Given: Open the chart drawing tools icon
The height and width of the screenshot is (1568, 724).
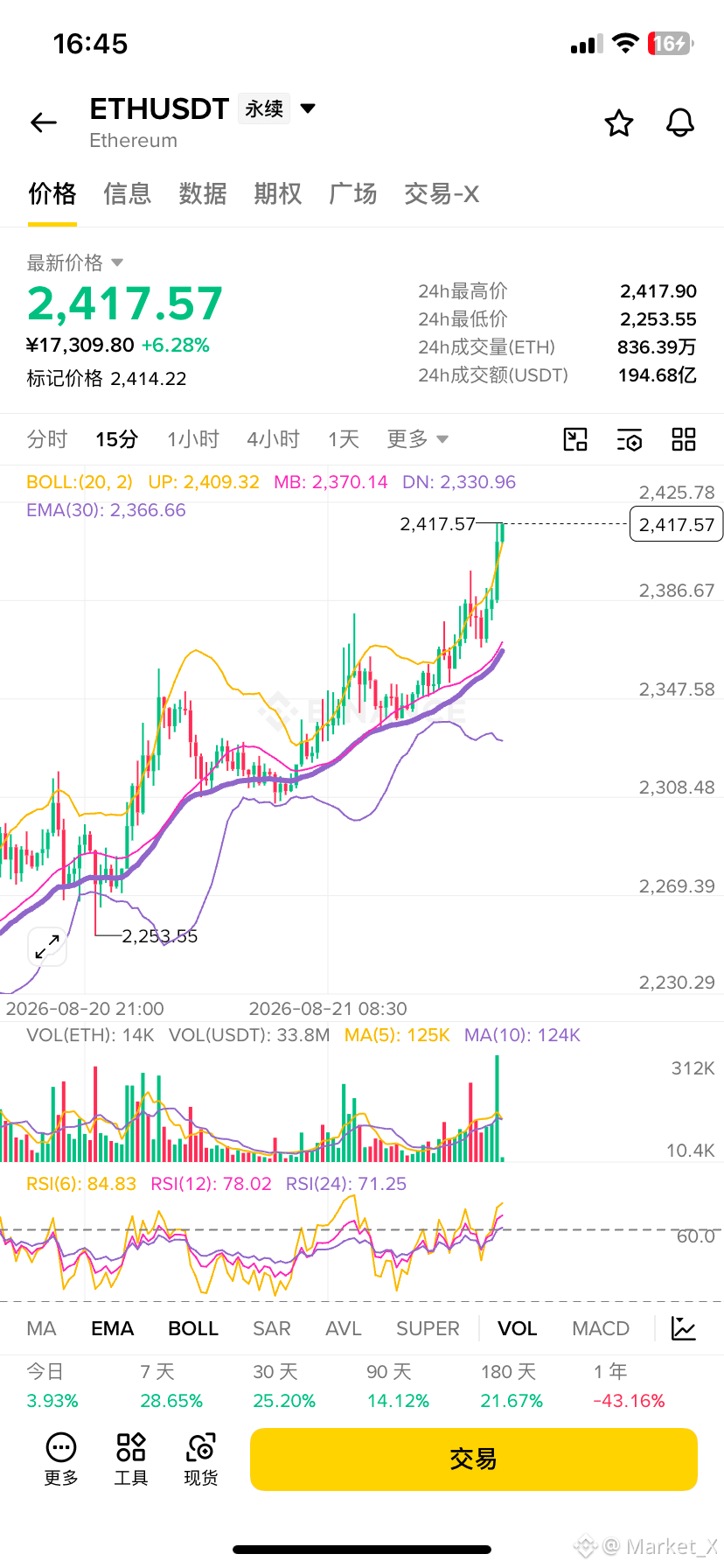Looking at the screenshot, I should click(x=575, y=439).
